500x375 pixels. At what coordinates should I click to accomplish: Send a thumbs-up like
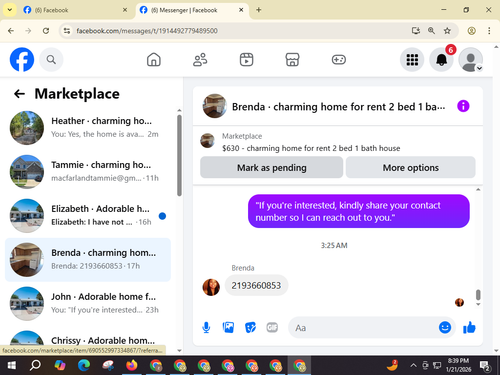pyautogui.click(x=469, y=328)
